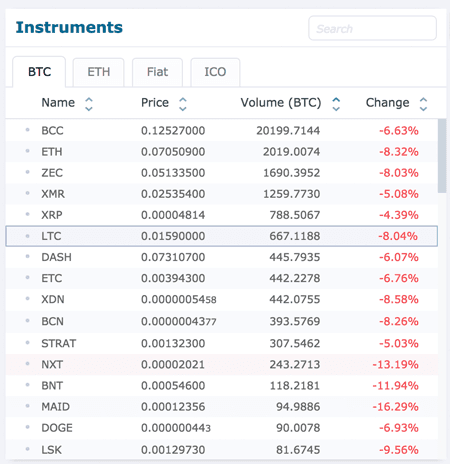450x464 pixels.
Task: Open the ICO tab
Action: click(215, 72)
